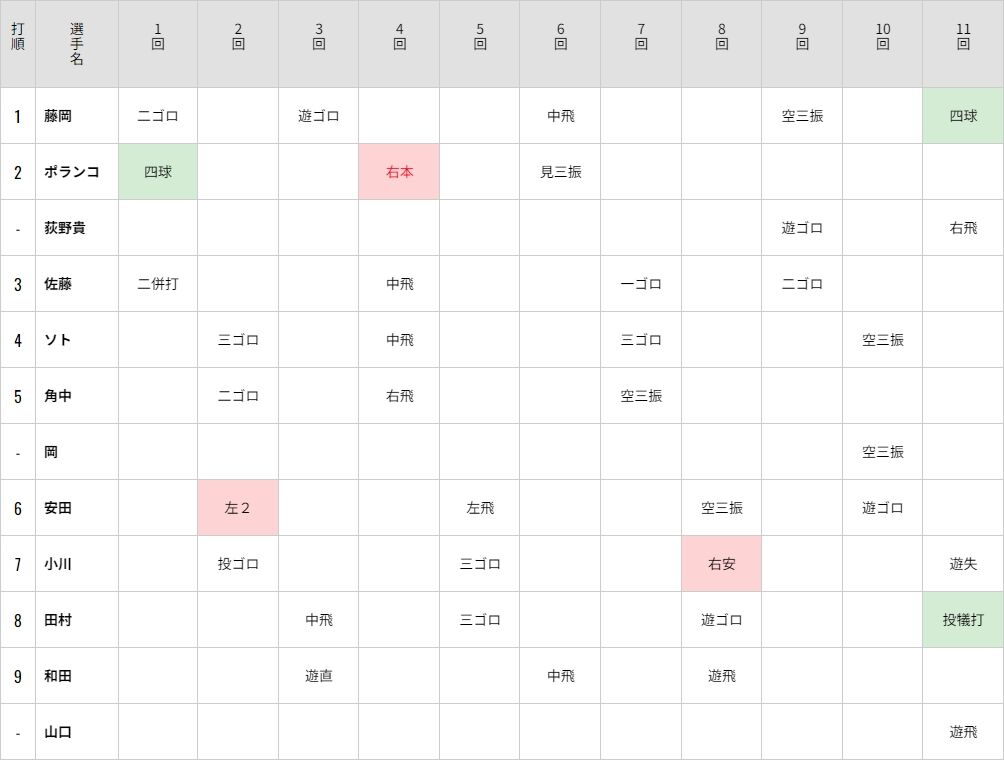This screenshot has height=760, width=1004.
Task: Click the green 投犠打 cell
Action: (963, 620)
